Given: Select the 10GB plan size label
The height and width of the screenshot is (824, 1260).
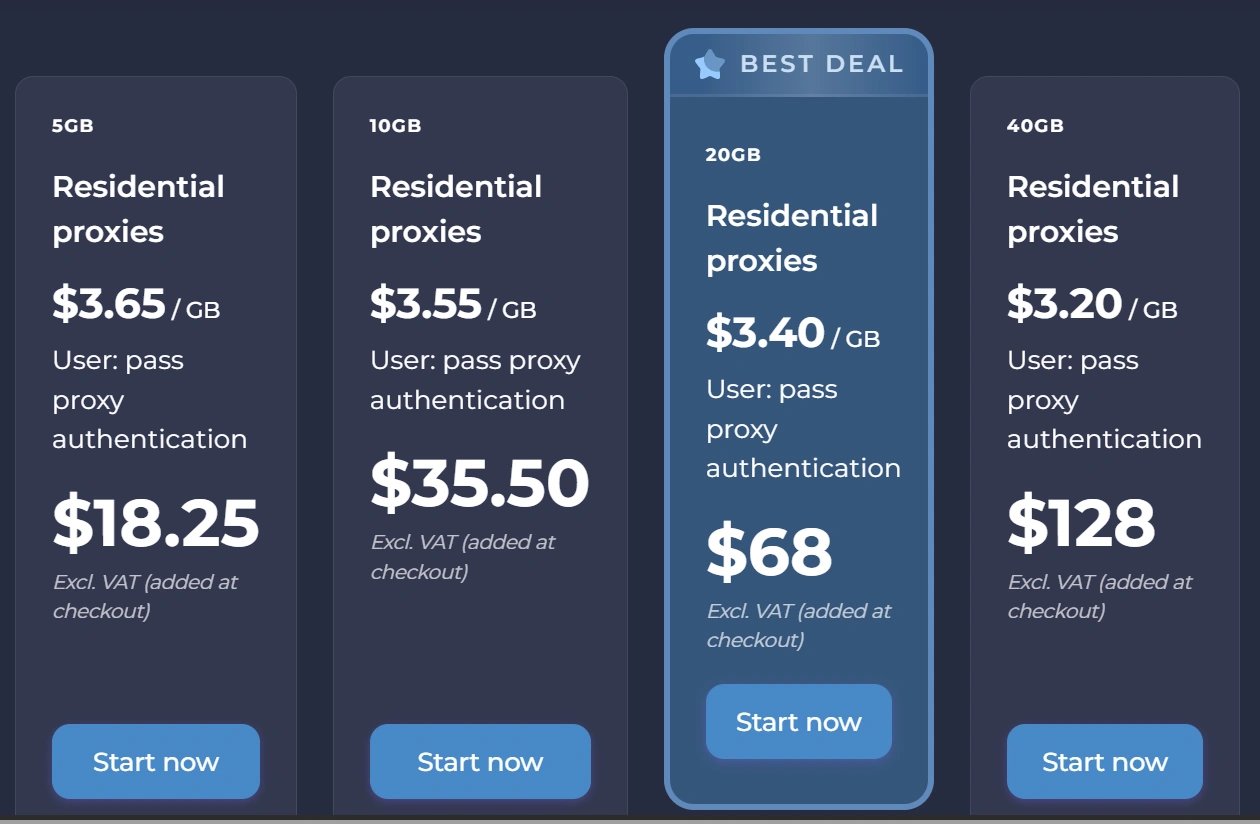Looking at the screenshot, I should (x=395, y=126).
